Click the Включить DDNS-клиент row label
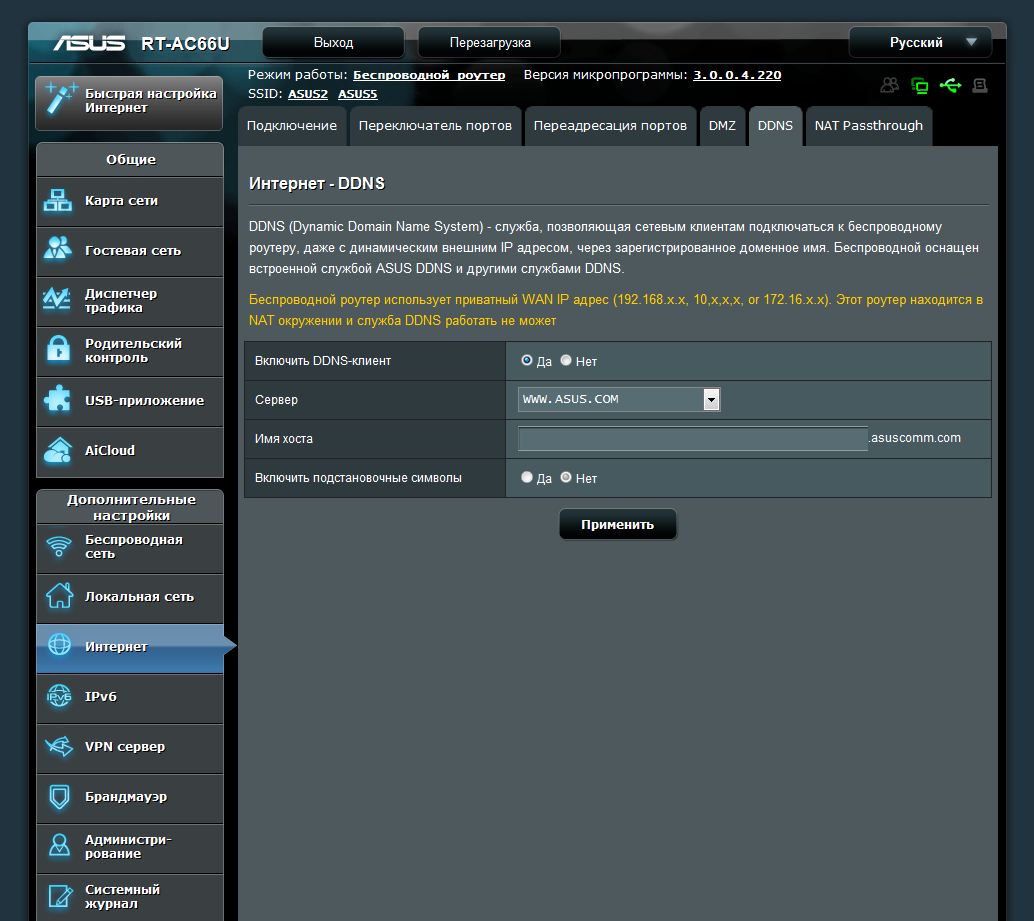1034x921 pixels. [x=322, y=361]
